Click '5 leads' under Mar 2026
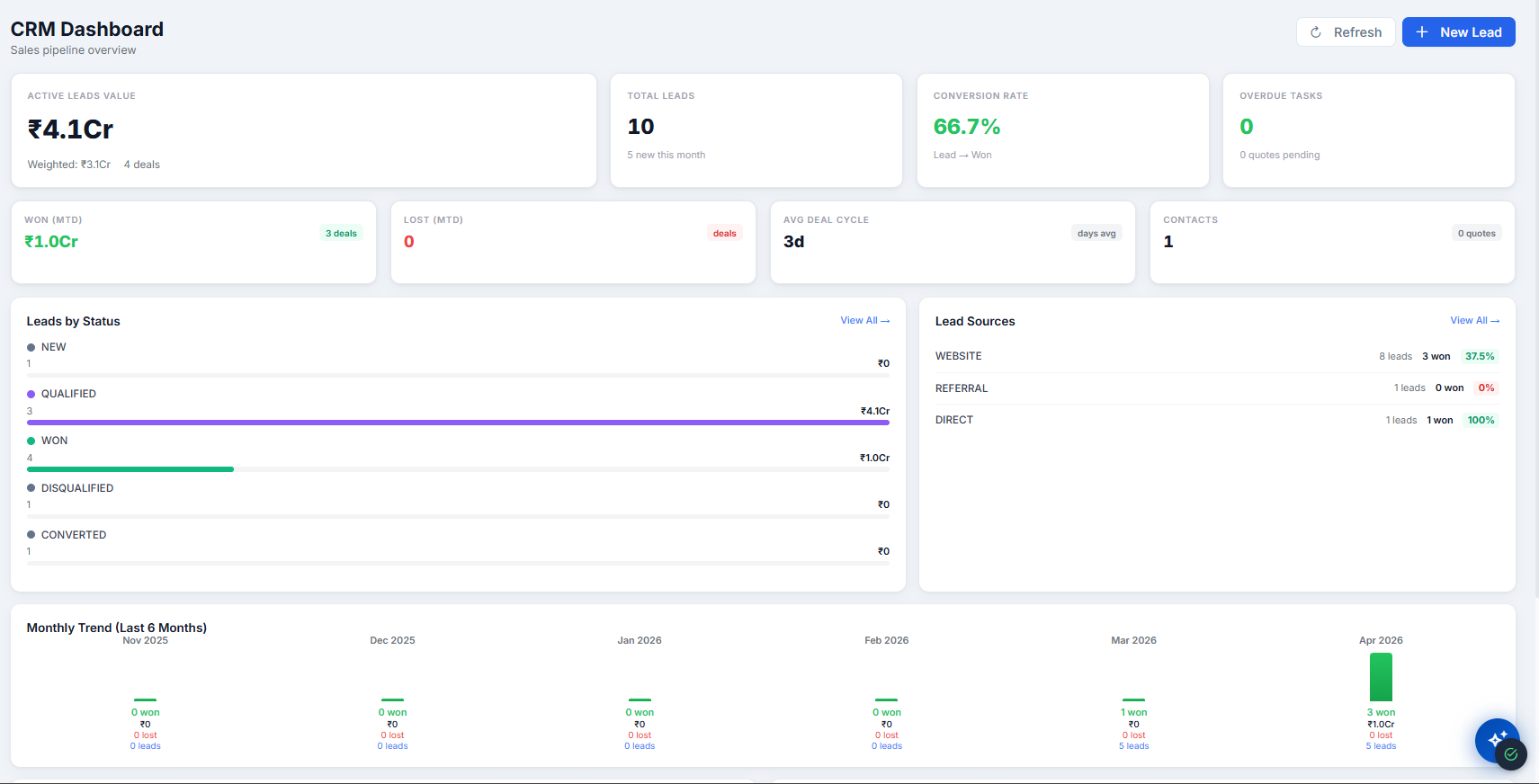The height and width of the screenshot is (784, 1539). coord(1133,746)
